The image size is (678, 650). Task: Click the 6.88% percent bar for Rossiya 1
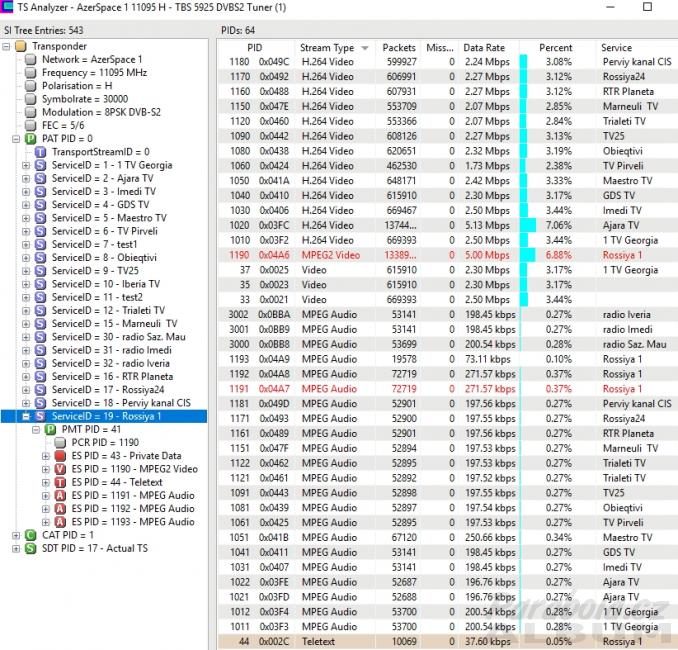coord(528,255)
